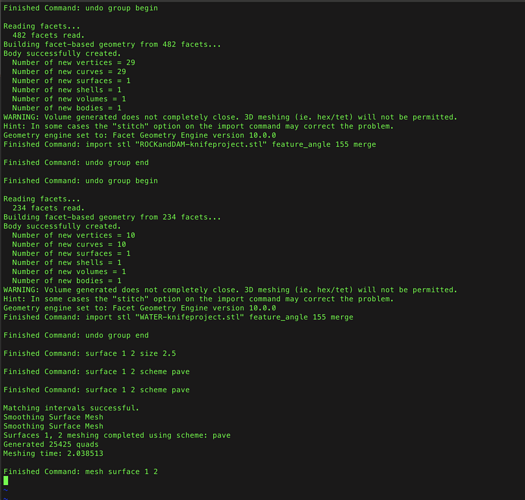
Task: Click 'Building facet-based geometry from 234 facets' line
Action: [x=112, y=217]
